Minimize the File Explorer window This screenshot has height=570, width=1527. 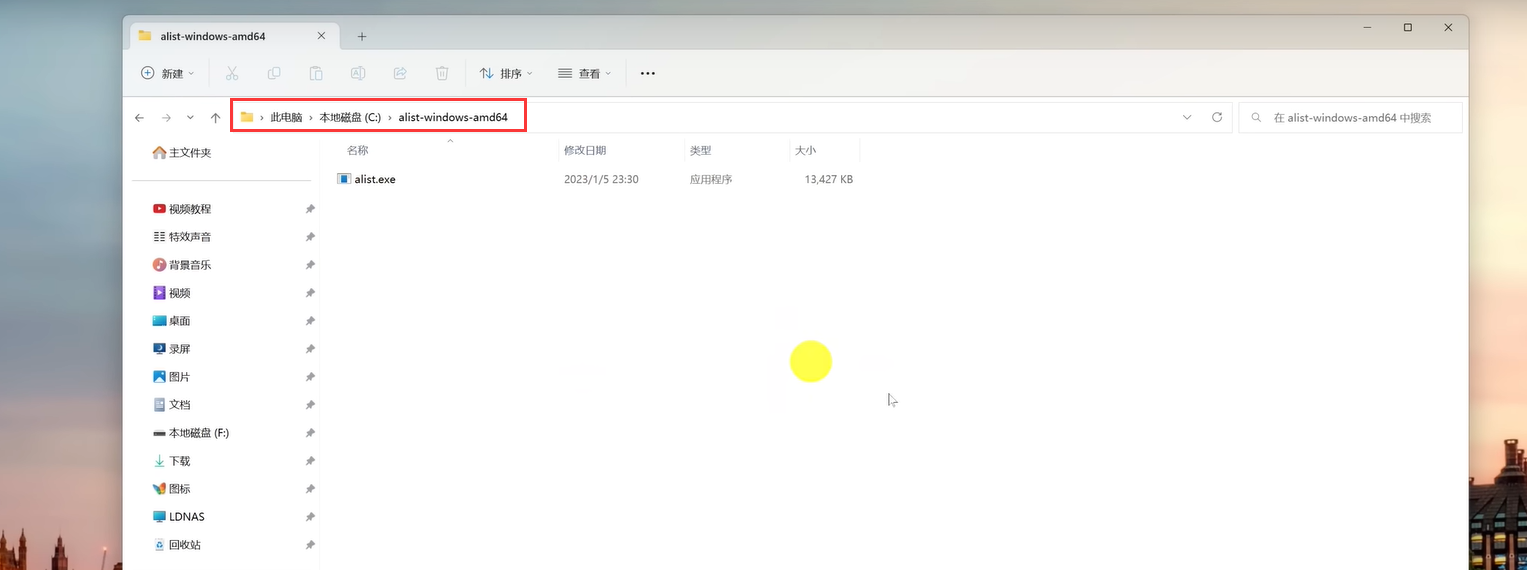click(x=1367, y=28)
